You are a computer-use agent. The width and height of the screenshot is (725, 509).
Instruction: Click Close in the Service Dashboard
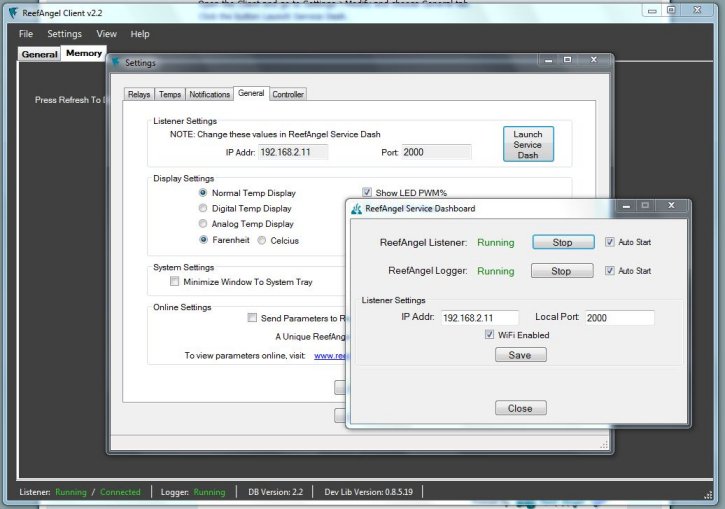pos(521,408)
